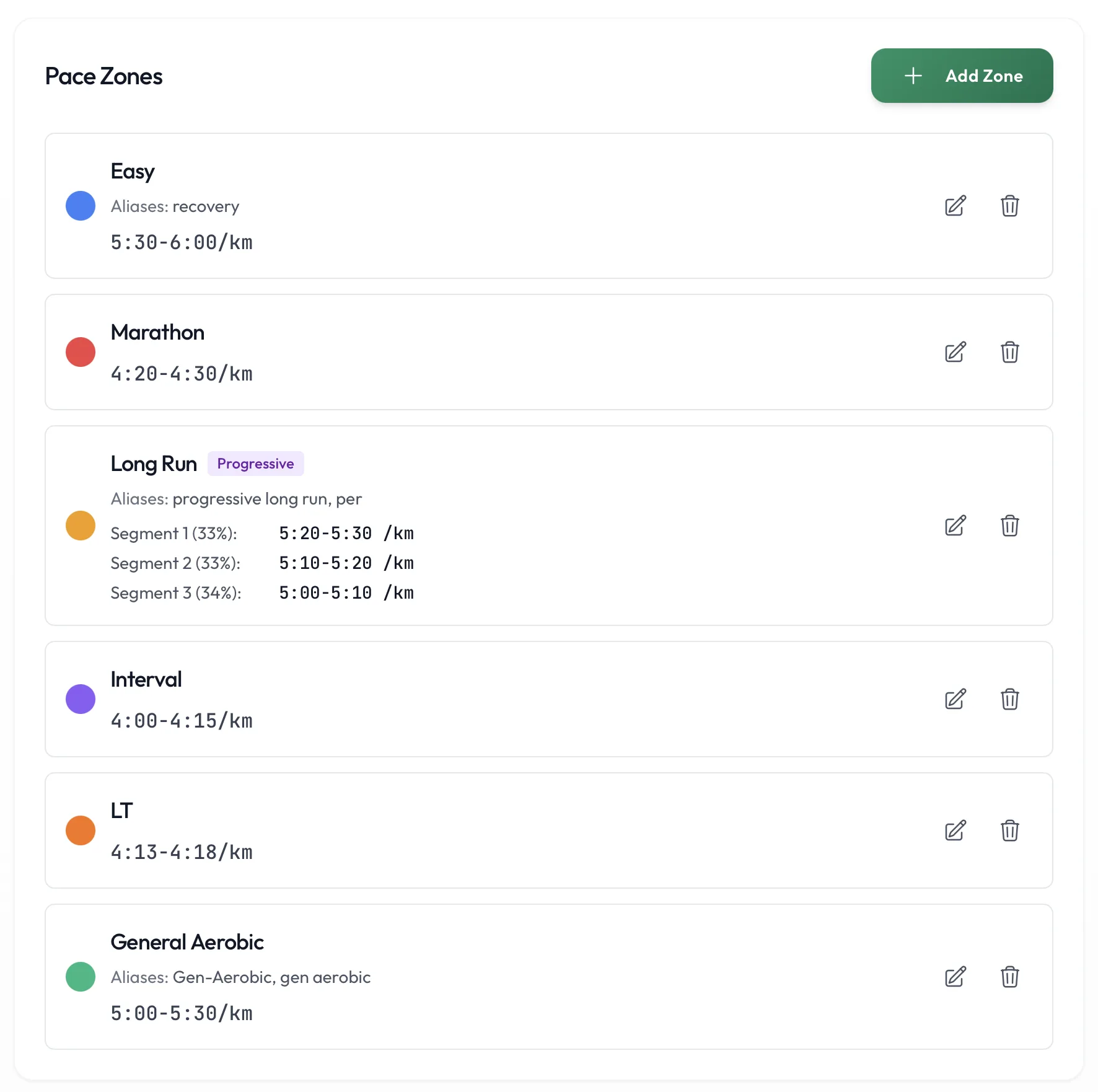Delete the LT zone
Image resolution: width=1098 pixels, height=1092 pixels.
1009,830
